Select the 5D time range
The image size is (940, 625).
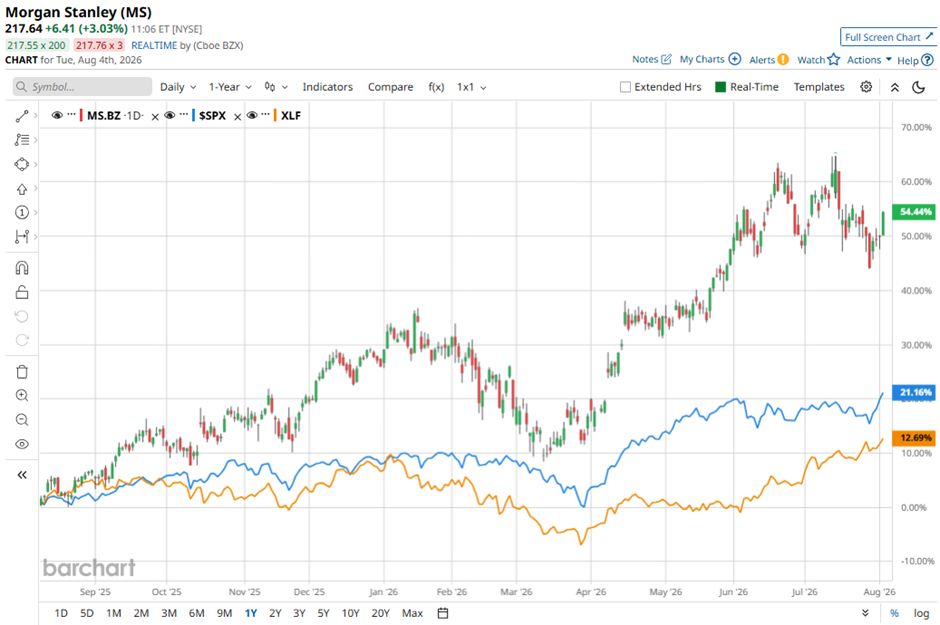87,613
